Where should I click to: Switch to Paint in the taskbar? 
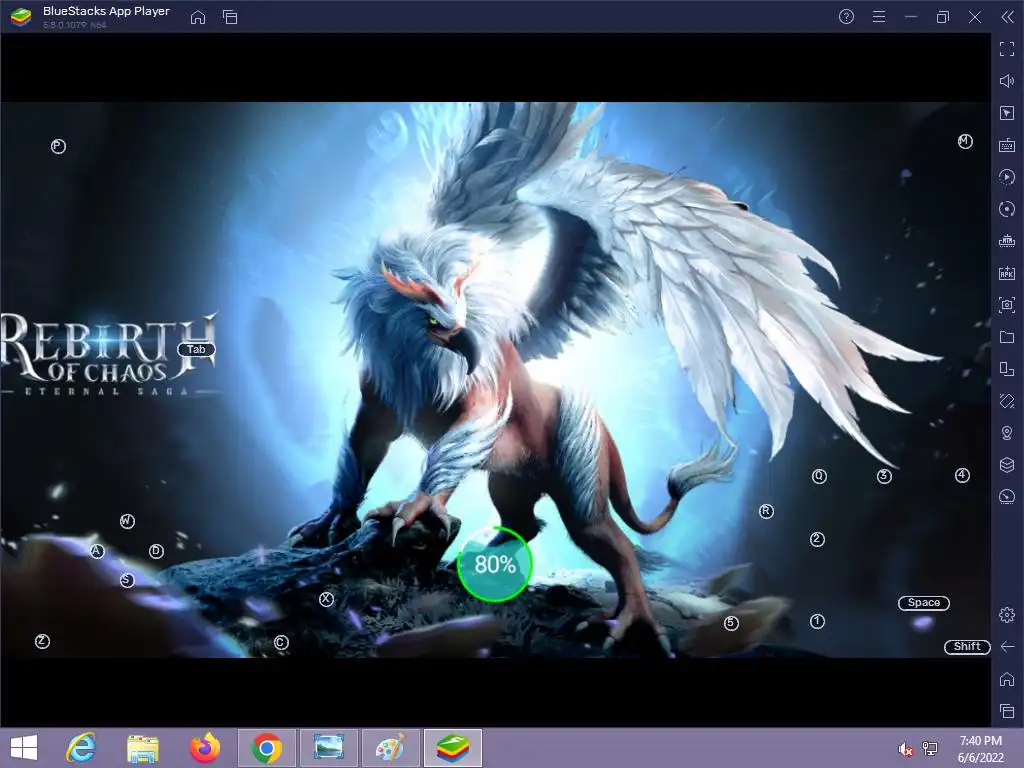391,748
